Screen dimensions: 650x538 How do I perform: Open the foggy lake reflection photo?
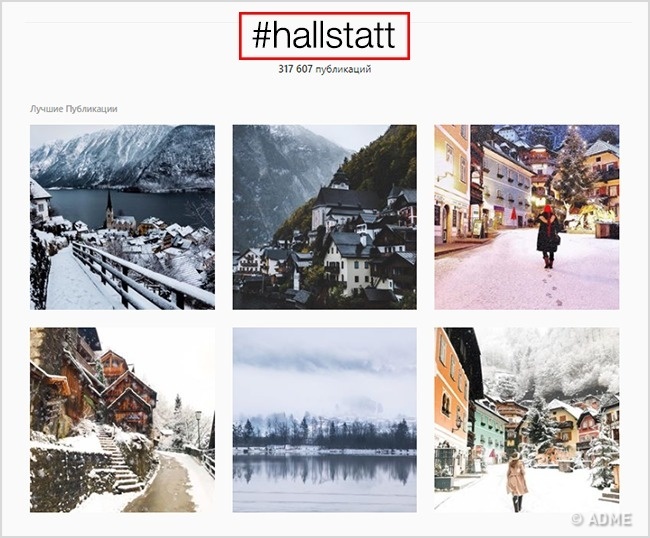[x=325, y=420]
